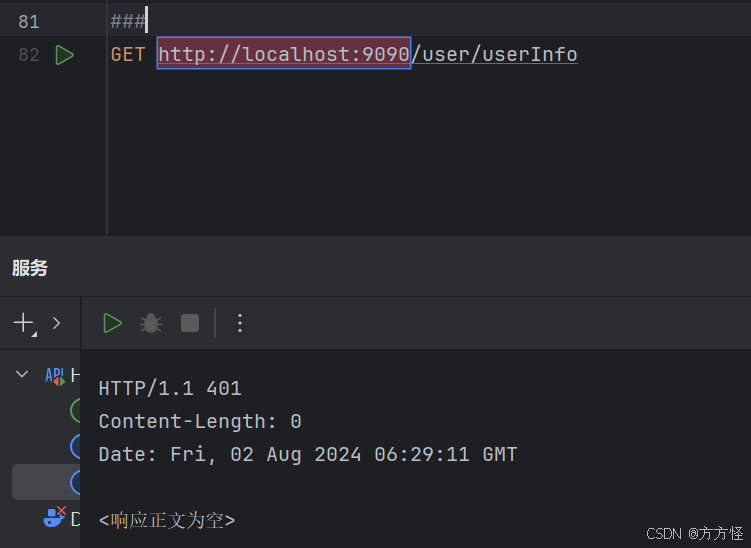
Task: Collapse the HTTP Request tree node chevron
Action: click(x=22, y=374)
